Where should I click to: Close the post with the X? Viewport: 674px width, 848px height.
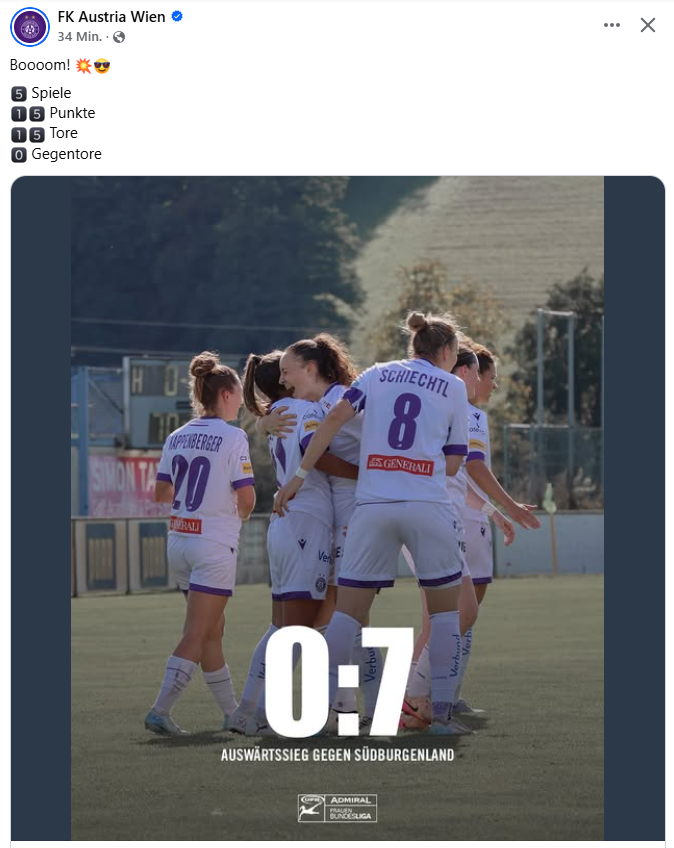tap(647, 25)
